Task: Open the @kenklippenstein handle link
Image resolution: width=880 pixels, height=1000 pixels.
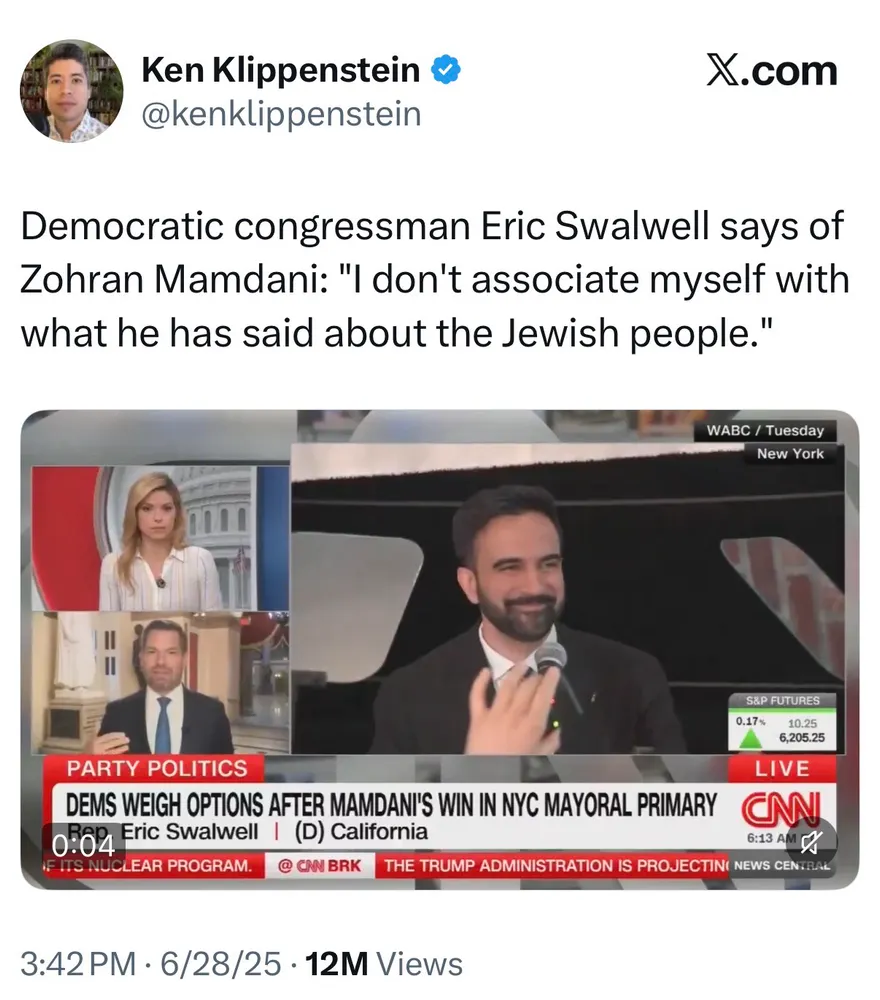Action: pyautogui.click(x=281, y=115)
